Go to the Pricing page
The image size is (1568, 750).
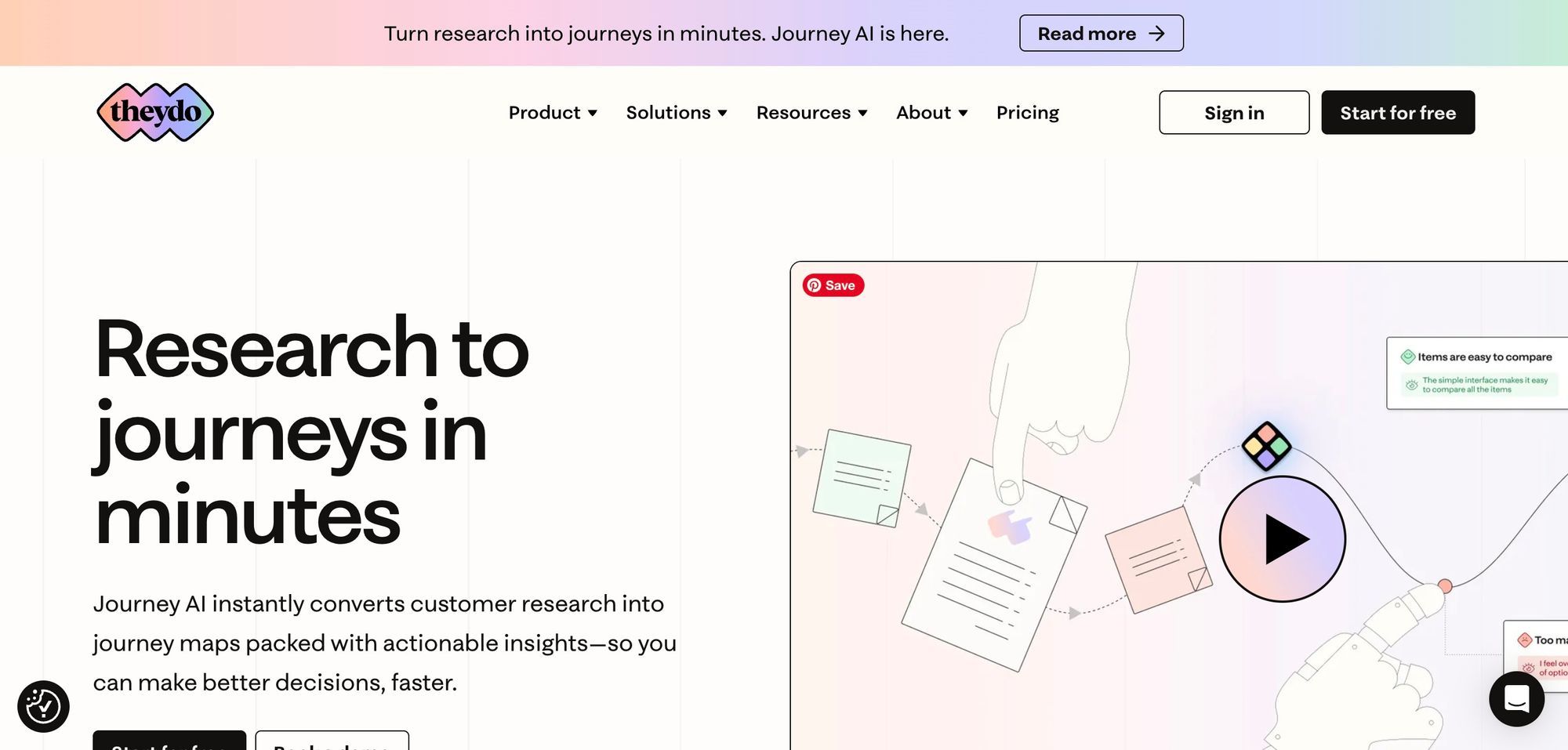(x=1027, y=113)
